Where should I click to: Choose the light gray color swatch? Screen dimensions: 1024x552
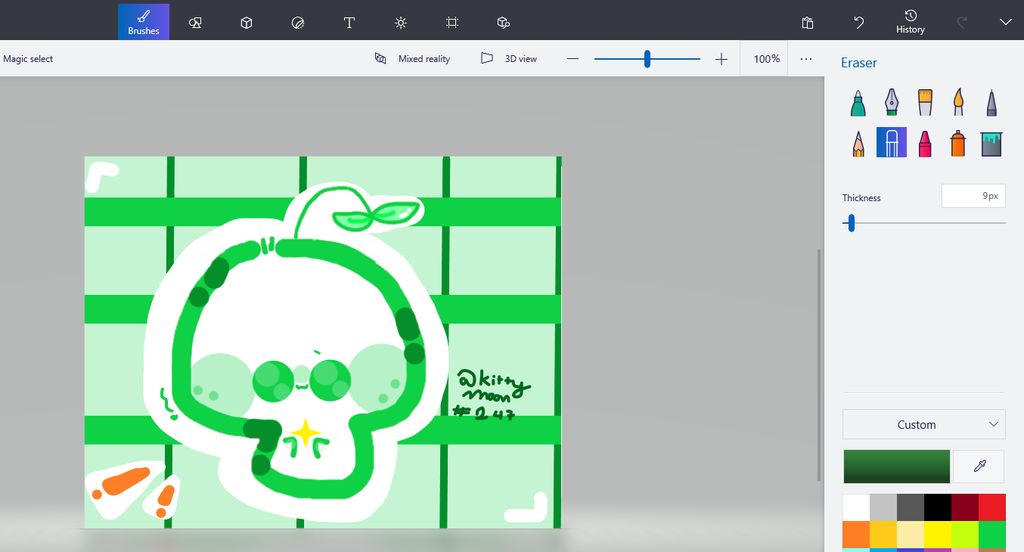coord(884,507)
